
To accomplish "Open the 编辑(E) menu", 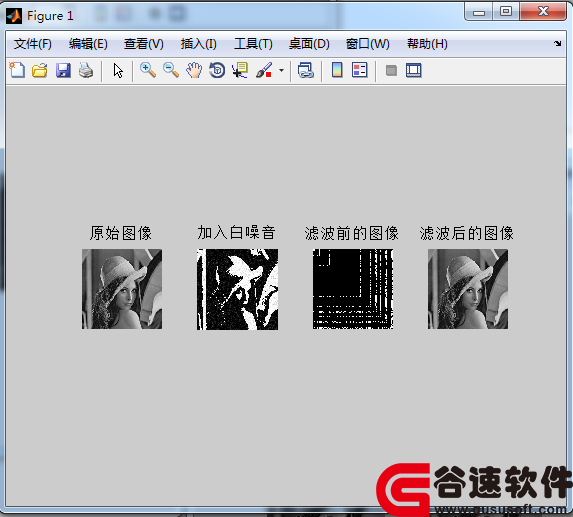I will [88, 44].
